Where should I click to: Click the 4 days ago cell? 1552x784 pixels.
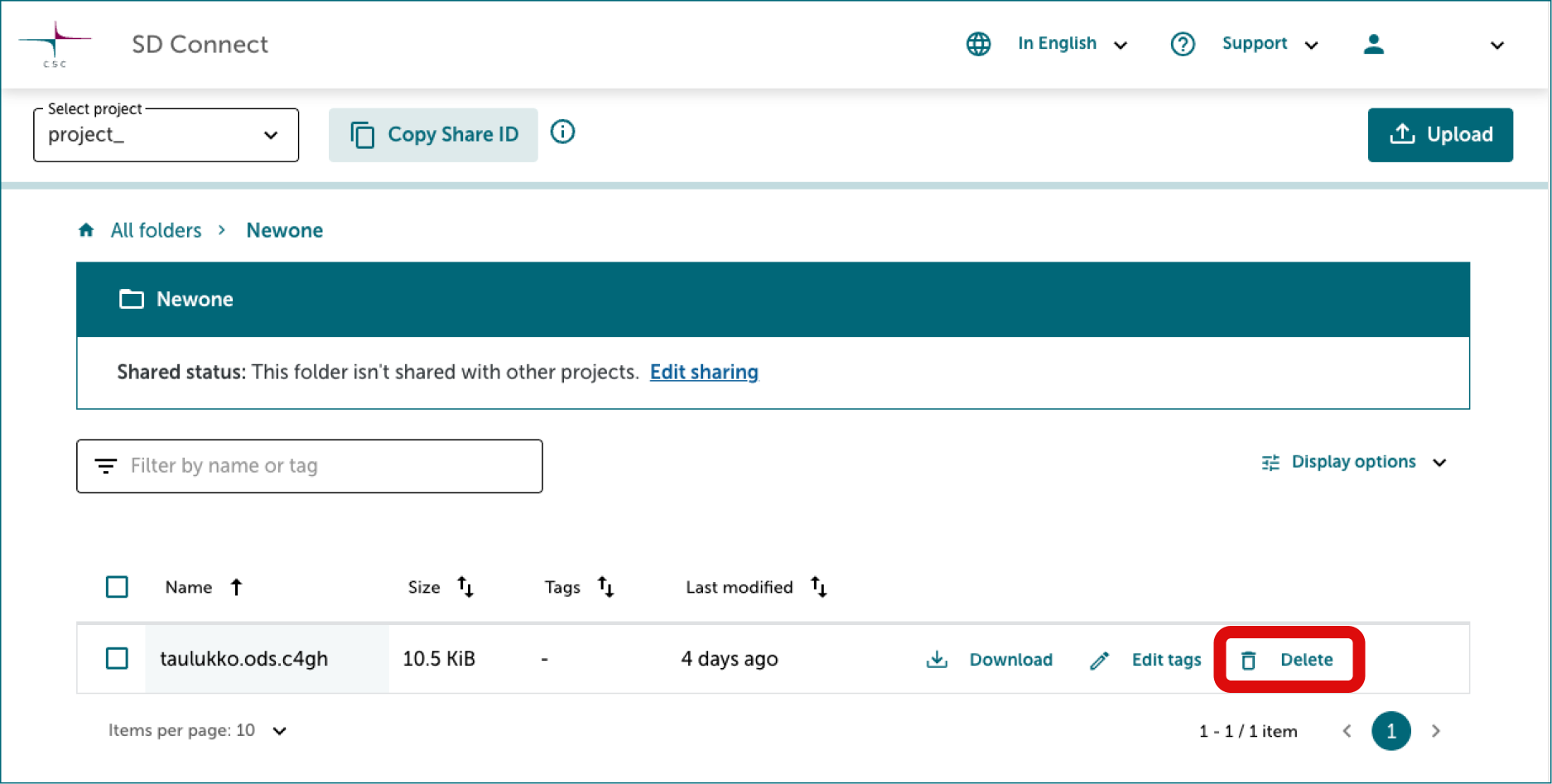(730, 659)
